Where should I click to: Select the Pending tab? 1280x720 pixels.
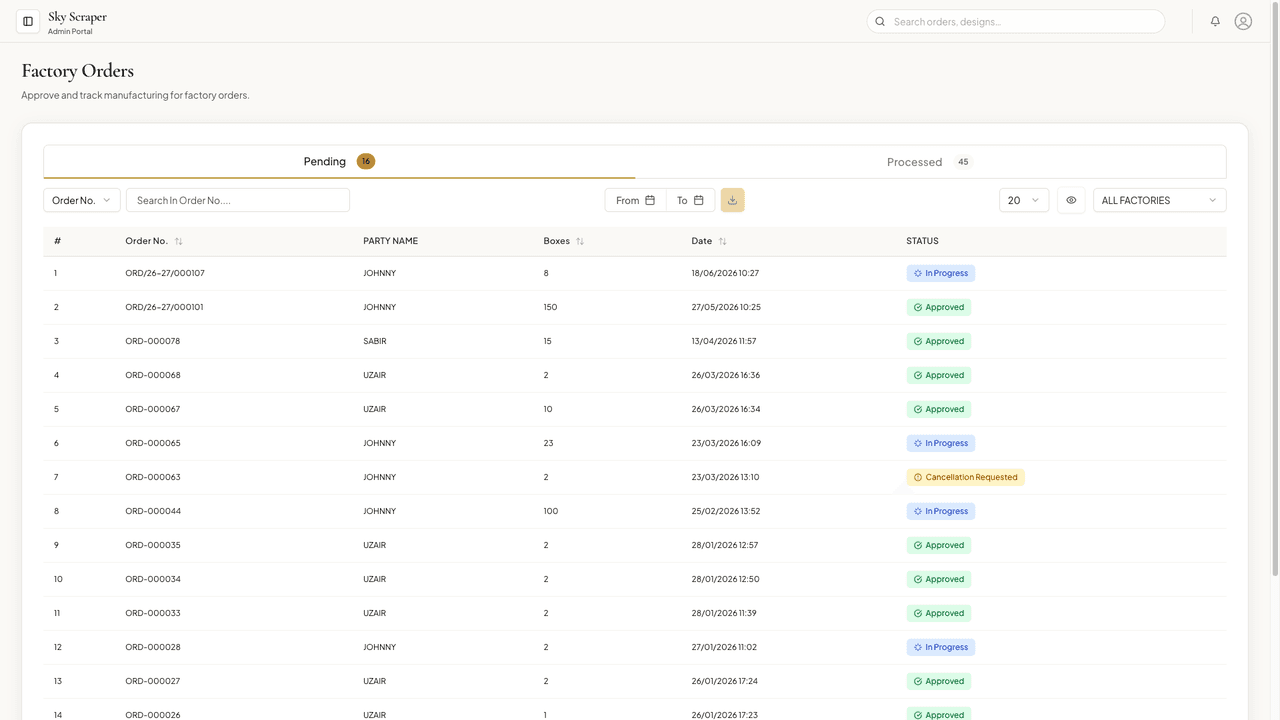[340, 162]
